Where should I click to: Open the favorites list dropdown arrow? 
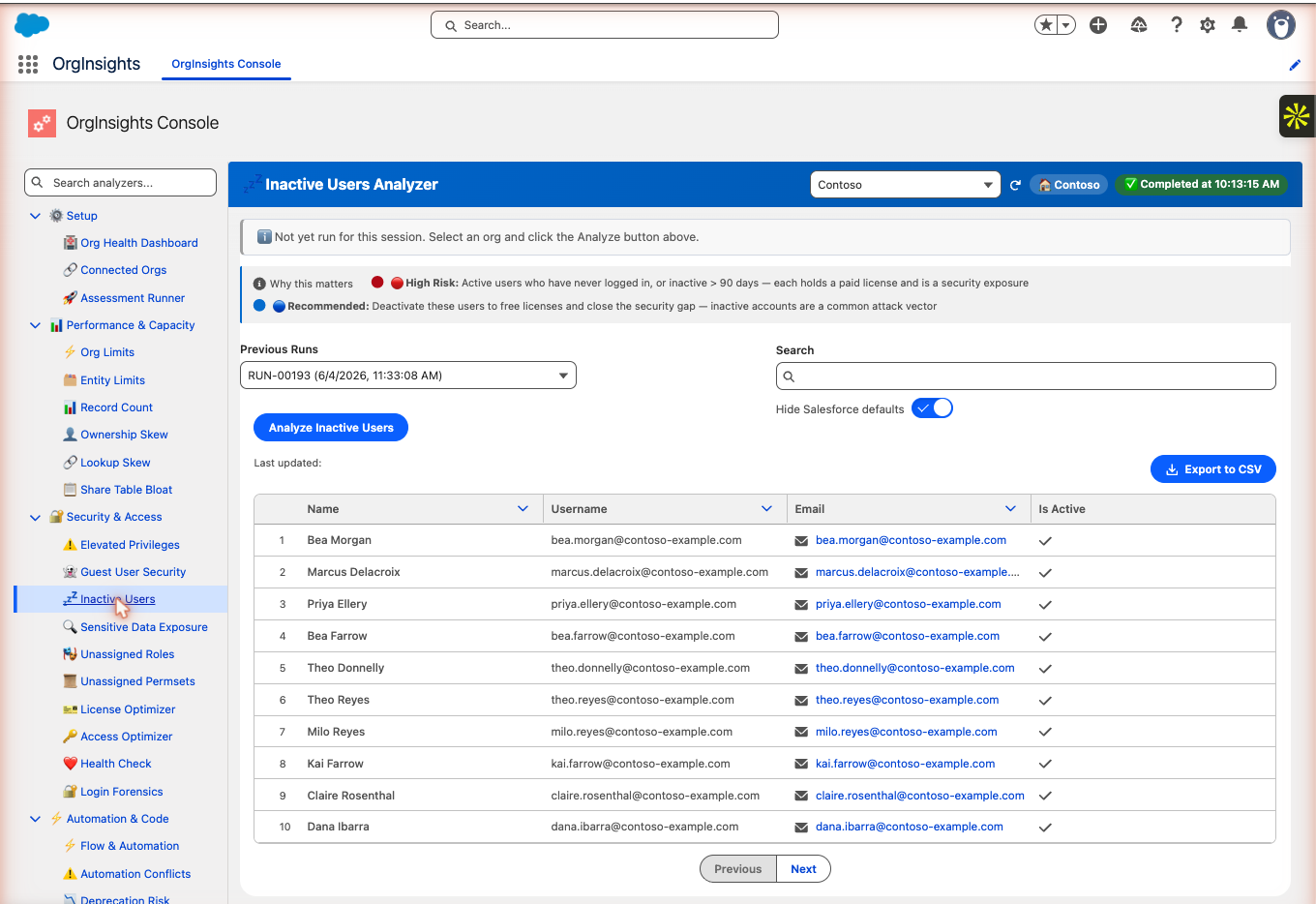(1066, 25)
